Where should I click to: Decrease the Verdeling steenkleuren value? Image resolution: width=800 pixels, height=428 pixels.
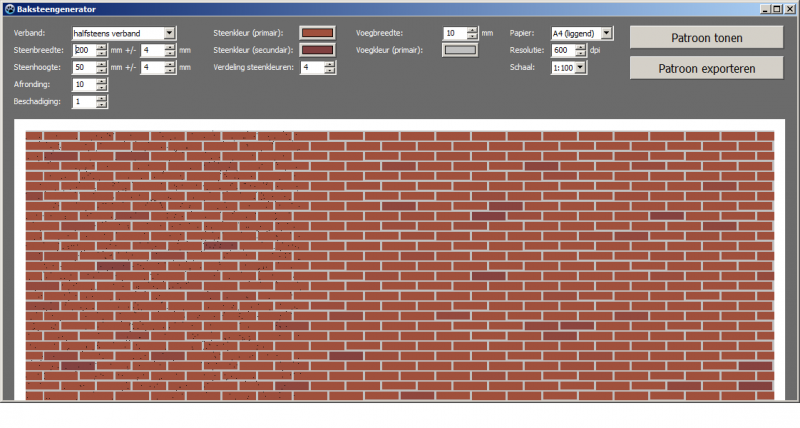click(x=330, y=70)
